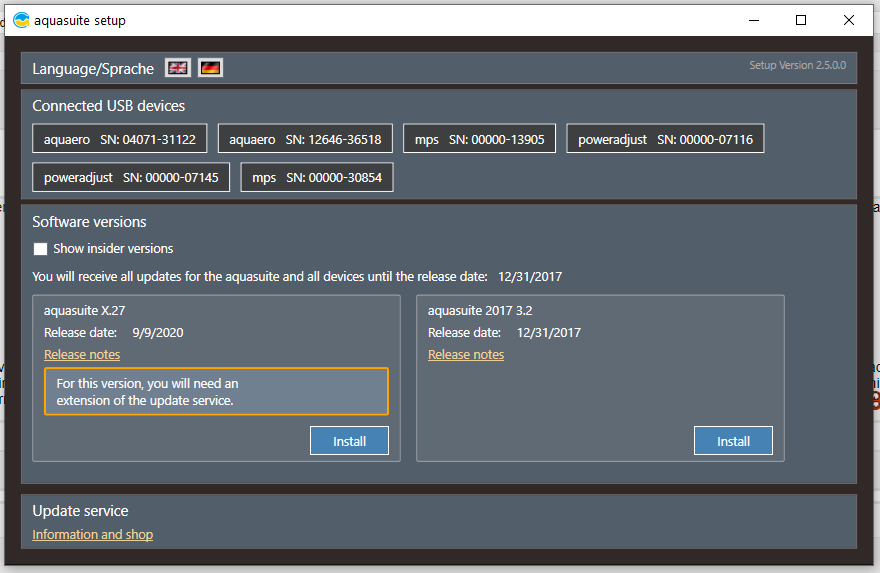Select poweradjust device SN 00000-07116
Viewport: 880px width, 573px height.
[x=665, y=139]
